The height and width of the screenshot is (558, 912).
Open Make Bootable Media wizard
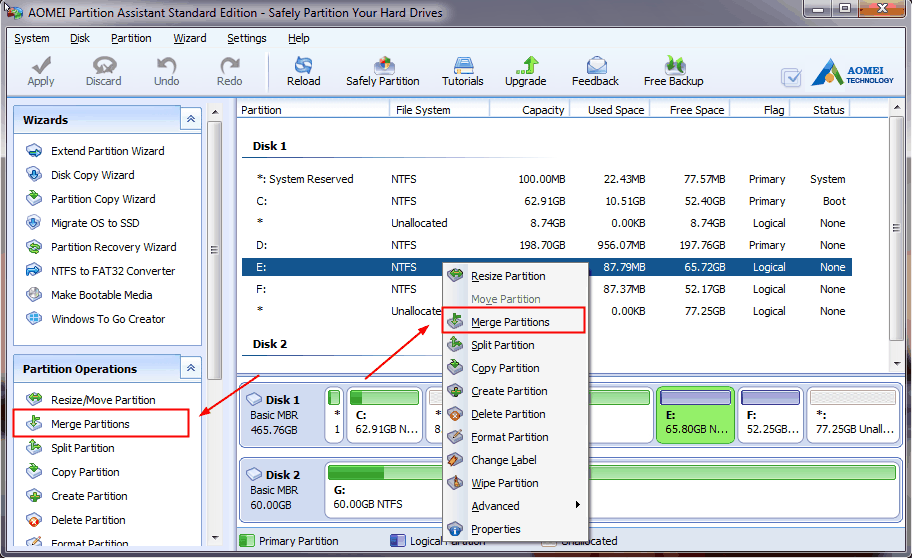(89, 295)
